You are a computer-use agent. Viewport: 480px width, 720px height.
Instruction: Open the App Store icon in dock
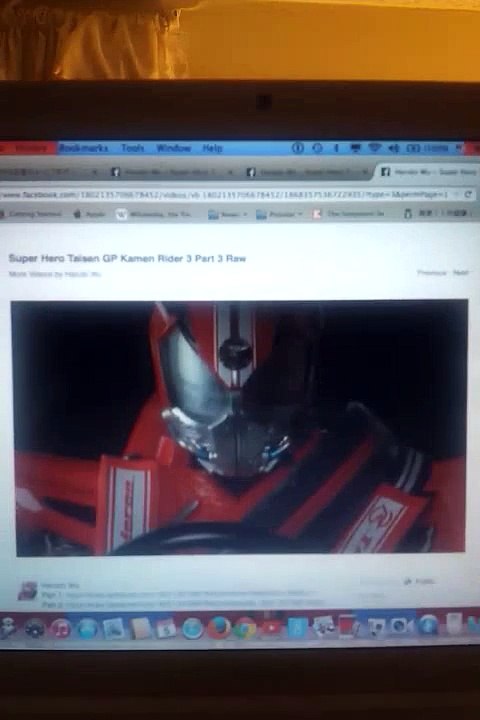coord(428,625)
